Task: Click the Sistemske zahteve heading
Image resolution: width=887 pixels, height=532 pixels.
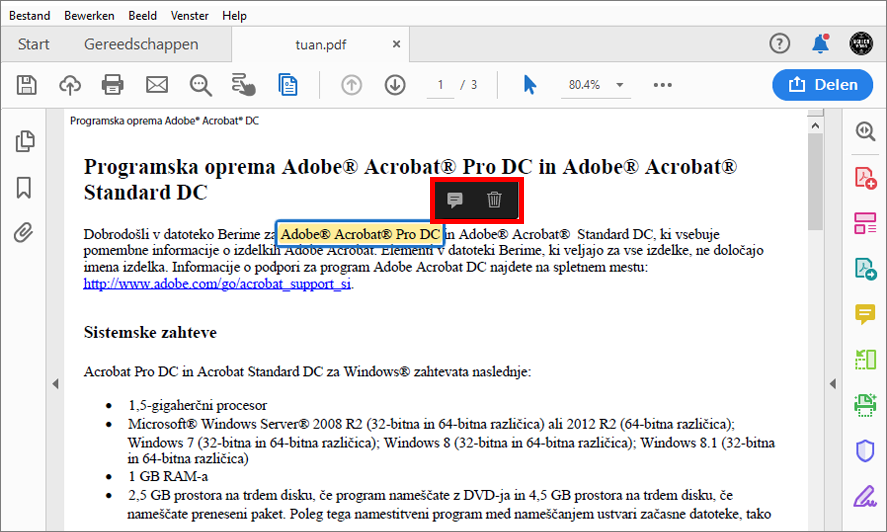Action: tap(150, 332)
